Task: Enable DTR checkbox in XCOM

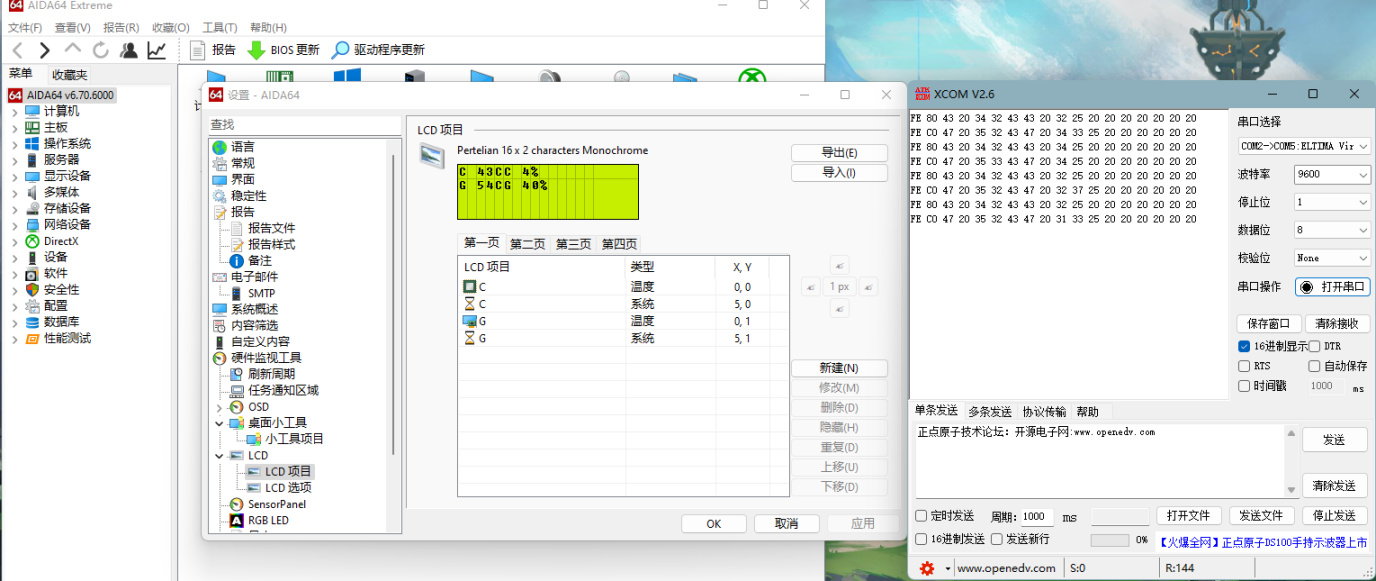Action: [x=1314, y=346]
